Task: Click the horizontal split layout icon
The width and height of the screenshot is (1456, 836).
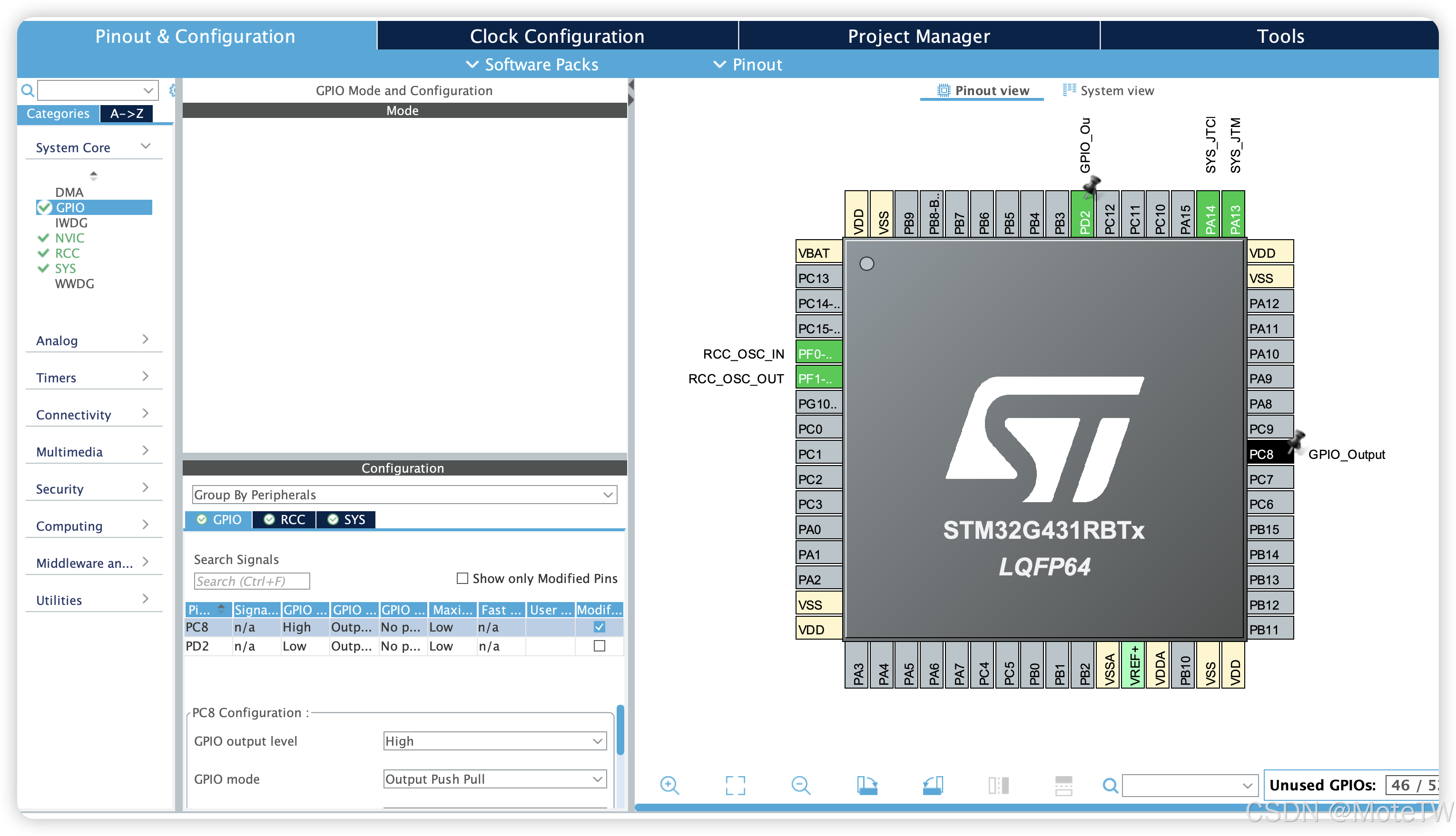Action: [1063, 785]
